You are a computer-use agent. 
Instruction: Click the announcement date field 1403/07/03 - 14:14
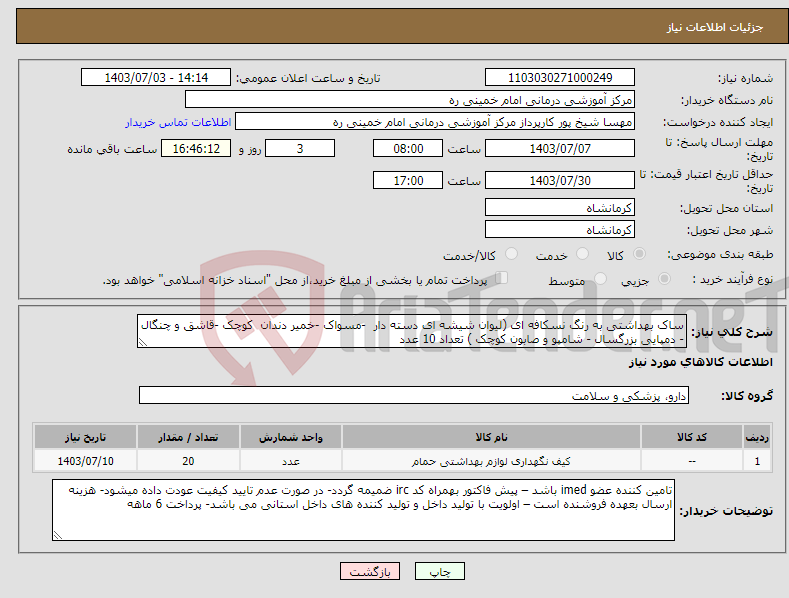pos(155,78)
